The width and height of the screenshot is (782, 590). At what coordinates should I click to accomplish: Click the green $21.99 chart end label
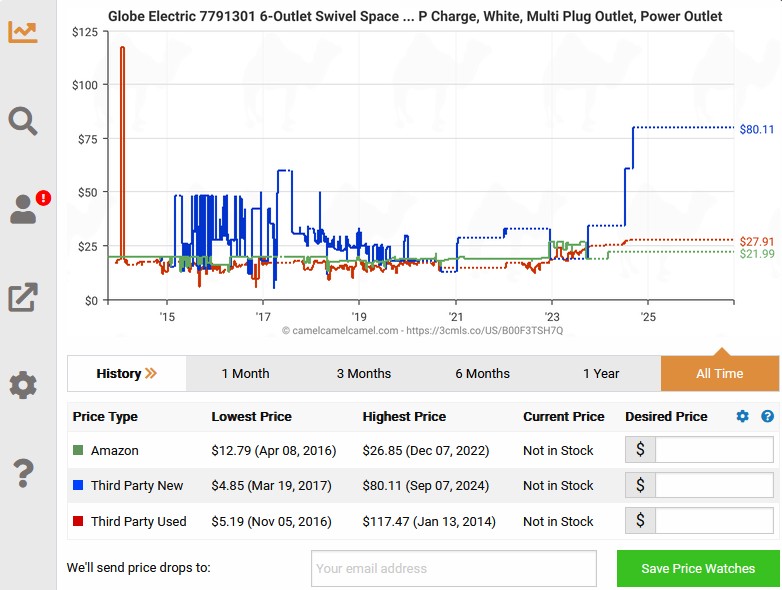coord(757,254)
